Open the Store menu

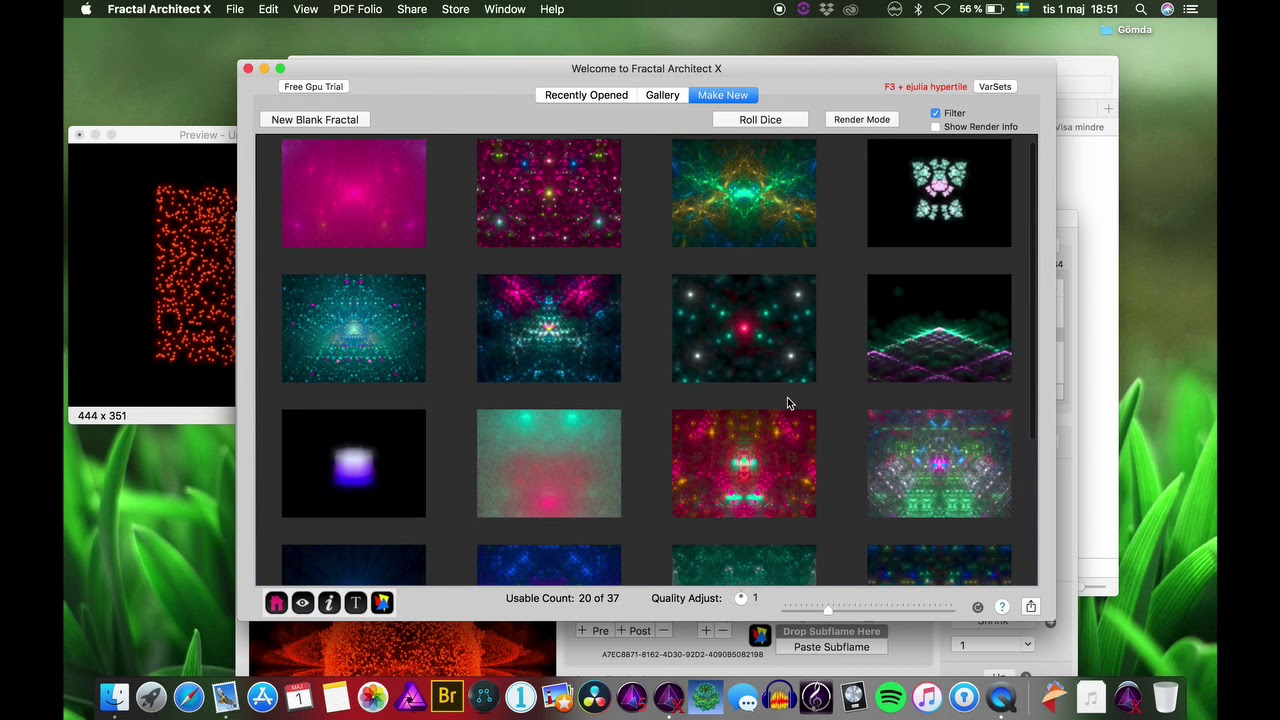[x=455, y=9]
